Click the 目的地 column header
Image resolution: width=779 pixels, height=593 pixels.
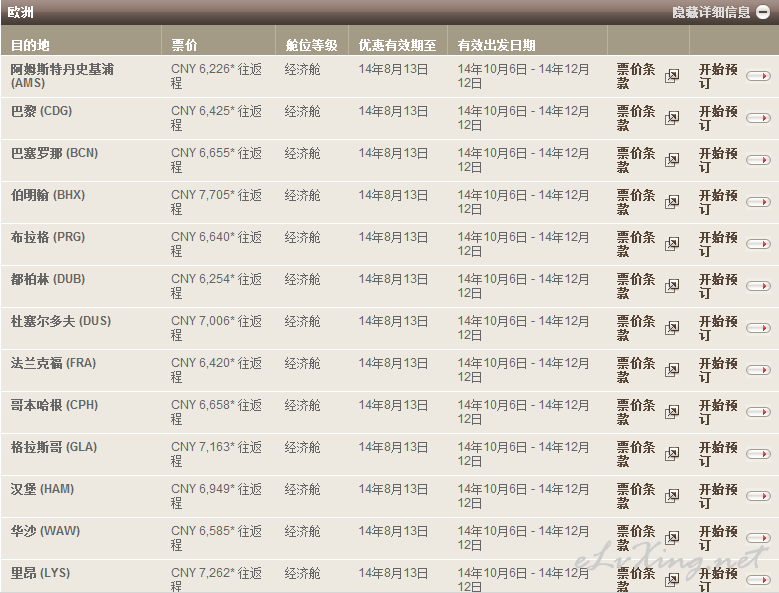point(30,45)
